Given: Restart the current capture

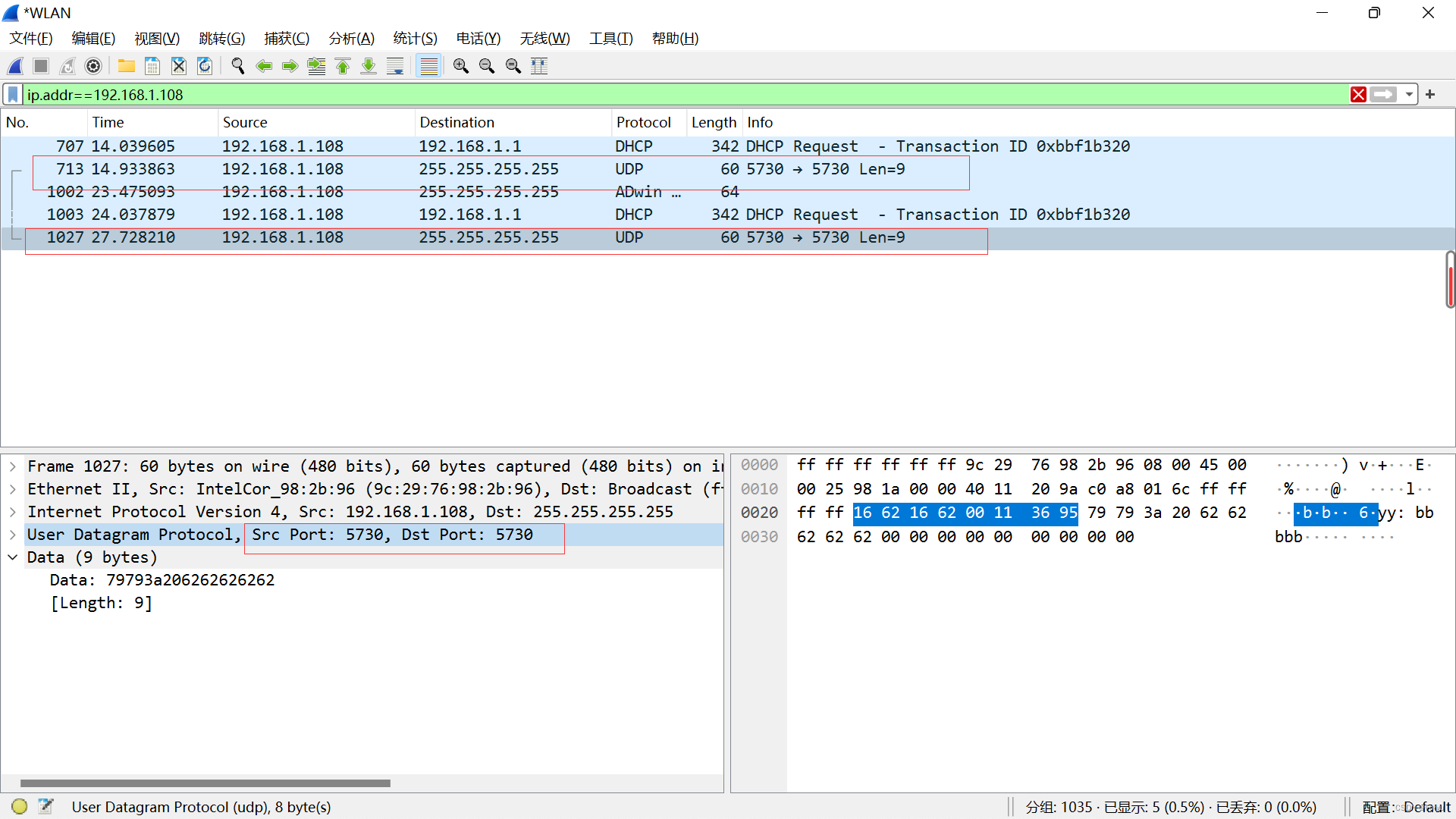Looking at the screenshot, I should tap(67, 66).
